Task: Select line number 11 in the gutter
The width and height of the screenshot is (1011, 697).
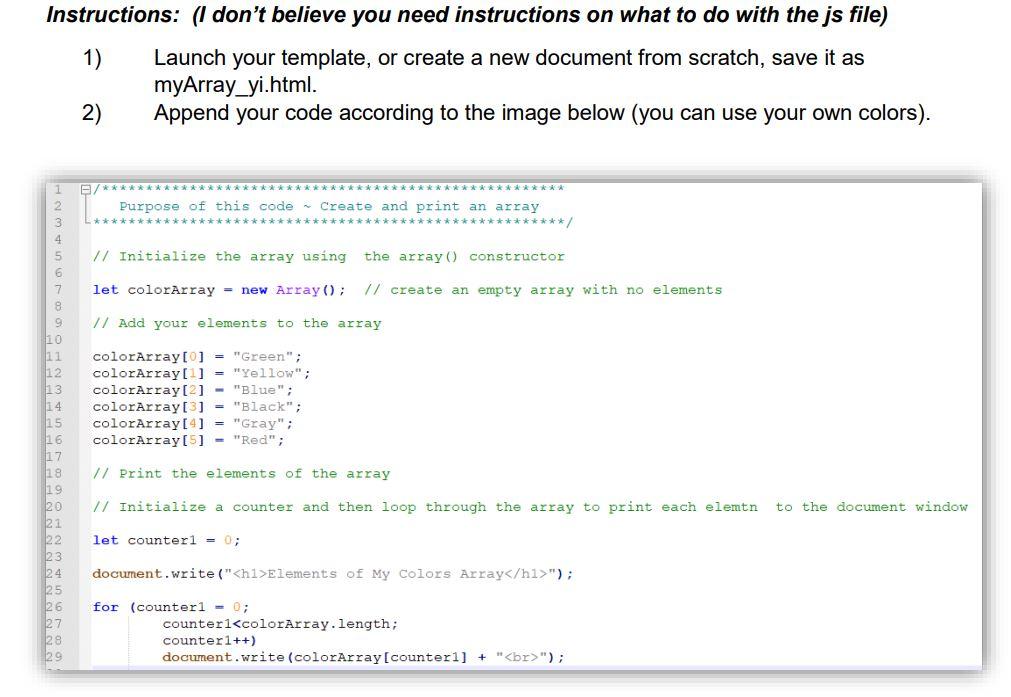Action: pyautogui.click(x=56, y=356)
